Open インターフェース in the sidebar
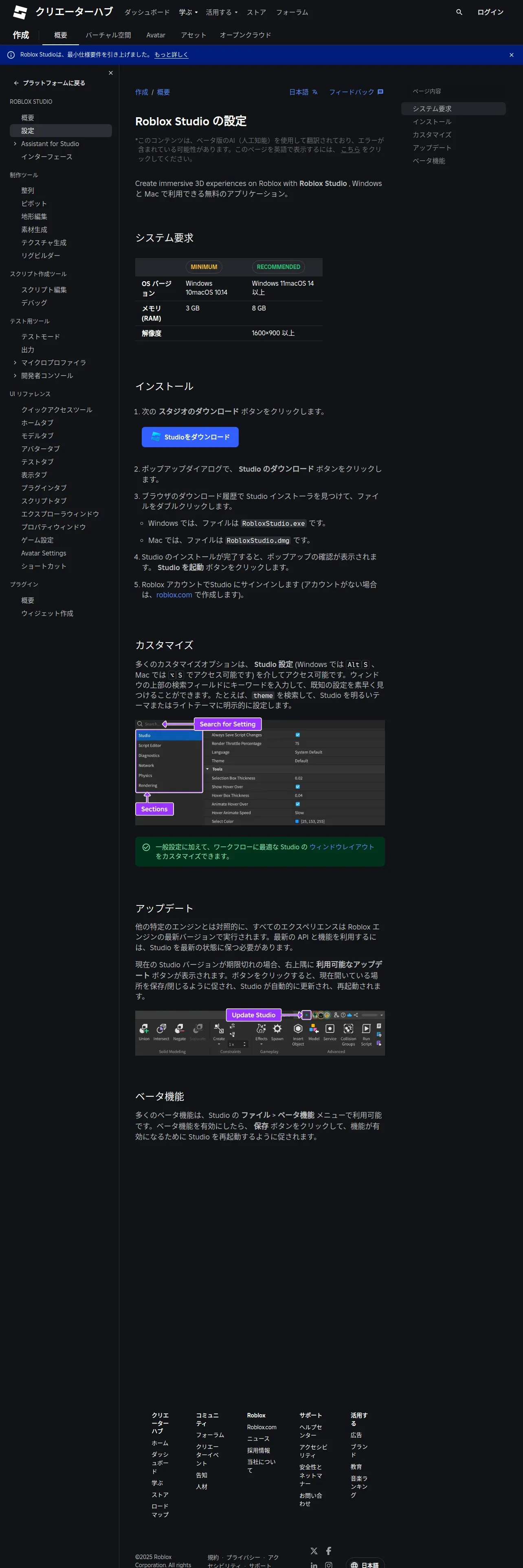The height and width of the screenshot is (1568, 523). click(x=46, y=157)
